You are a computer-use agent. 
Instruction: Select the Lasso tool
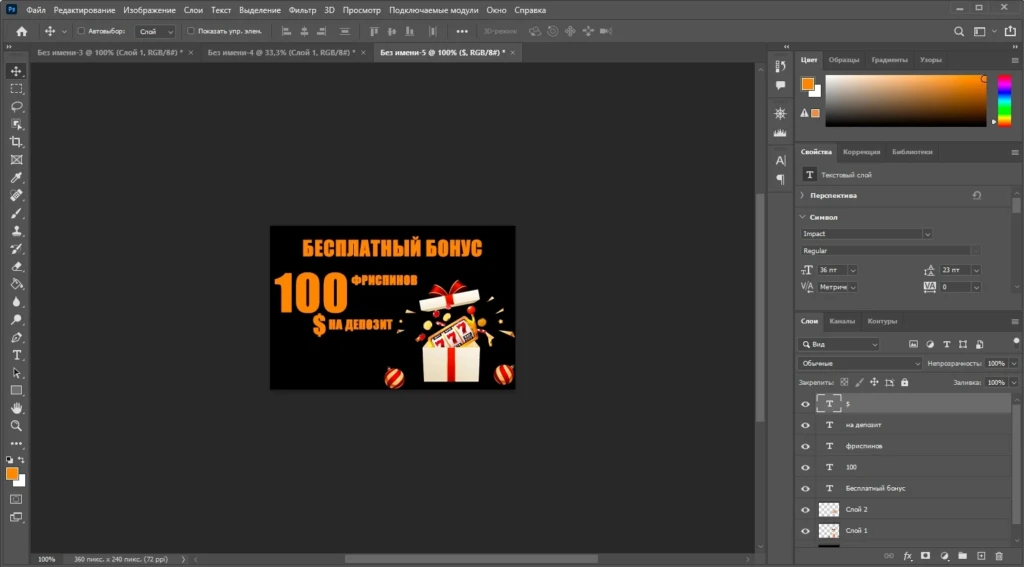tap(16, 106)
